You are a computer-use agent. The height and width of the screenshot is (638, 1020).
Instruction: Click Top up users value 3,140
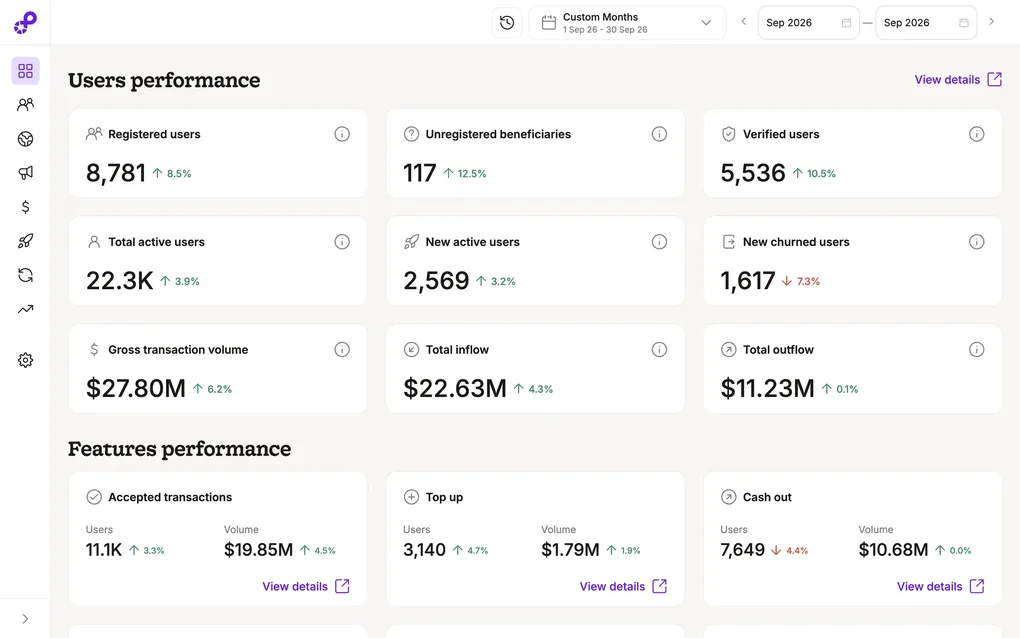pyautogui.click(x=424, y=550)
